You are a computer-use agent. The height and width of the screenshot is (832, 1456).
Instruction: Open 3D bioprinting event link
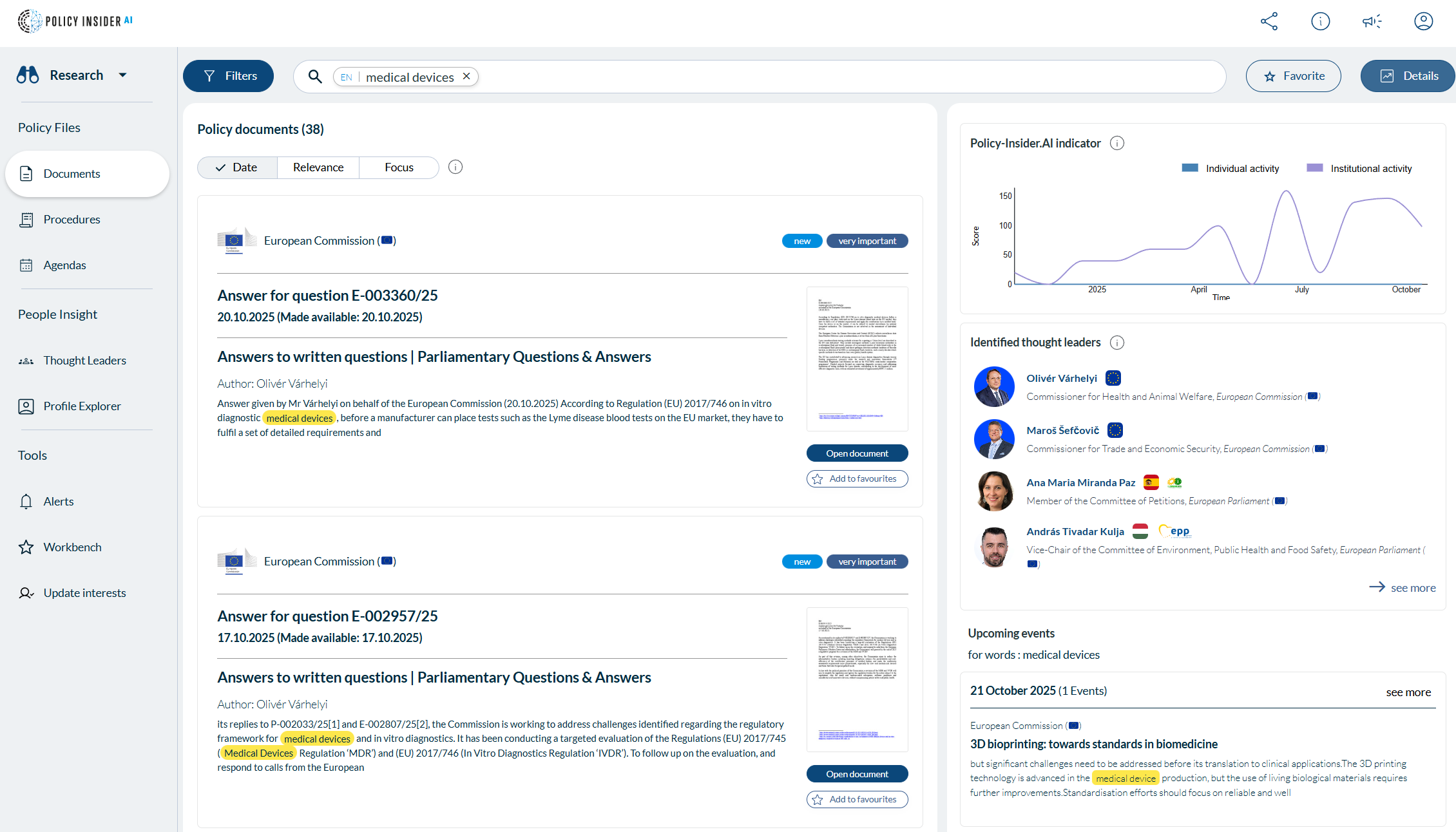[x=1093, y=744]
